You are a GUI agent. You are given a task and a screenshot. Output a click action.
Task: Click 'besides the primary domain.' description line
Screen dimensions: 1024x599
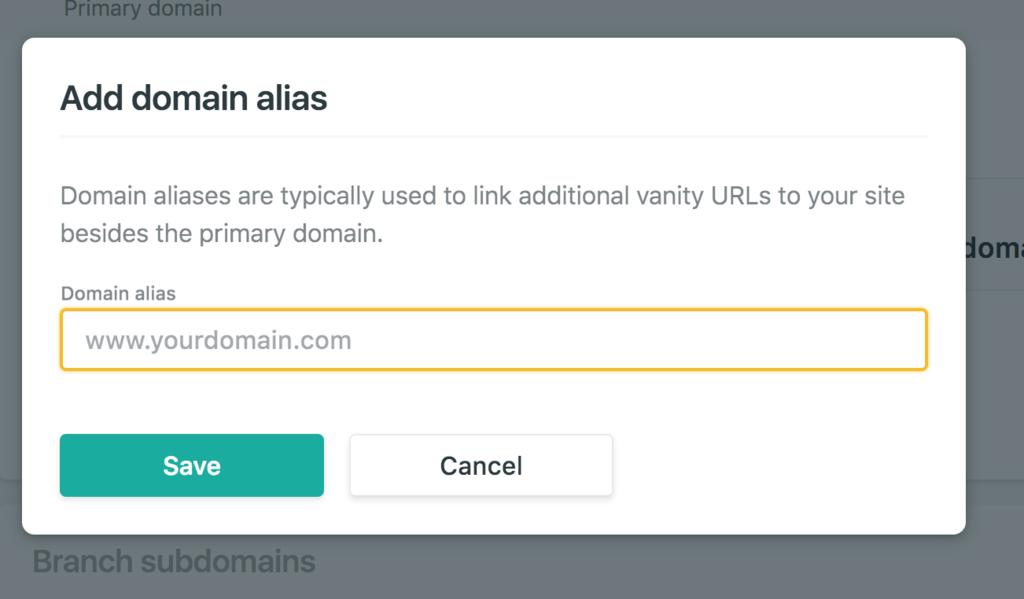(221, 233)
